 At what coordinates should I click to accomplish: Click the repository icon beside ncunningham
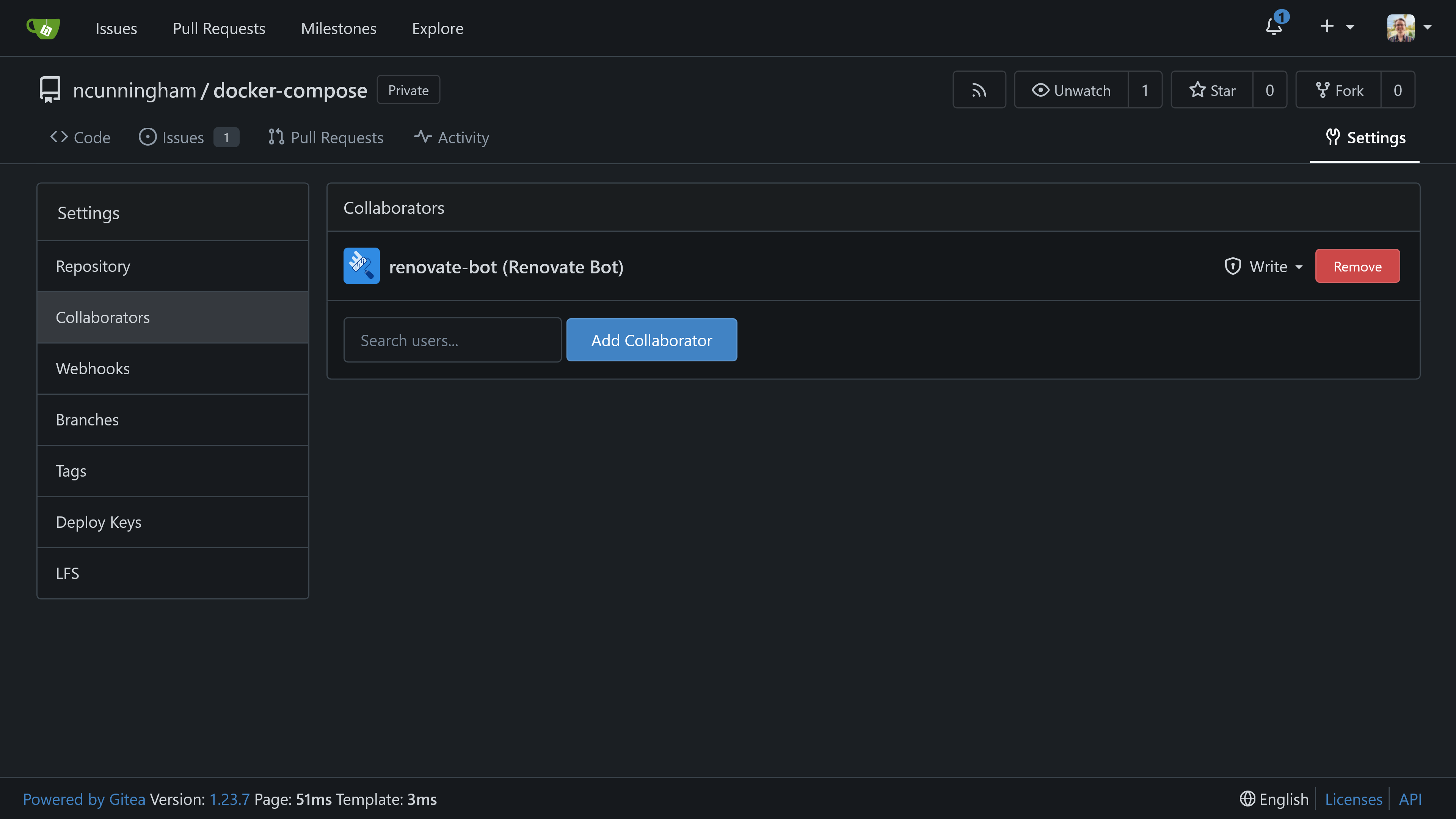pos(50,90)
